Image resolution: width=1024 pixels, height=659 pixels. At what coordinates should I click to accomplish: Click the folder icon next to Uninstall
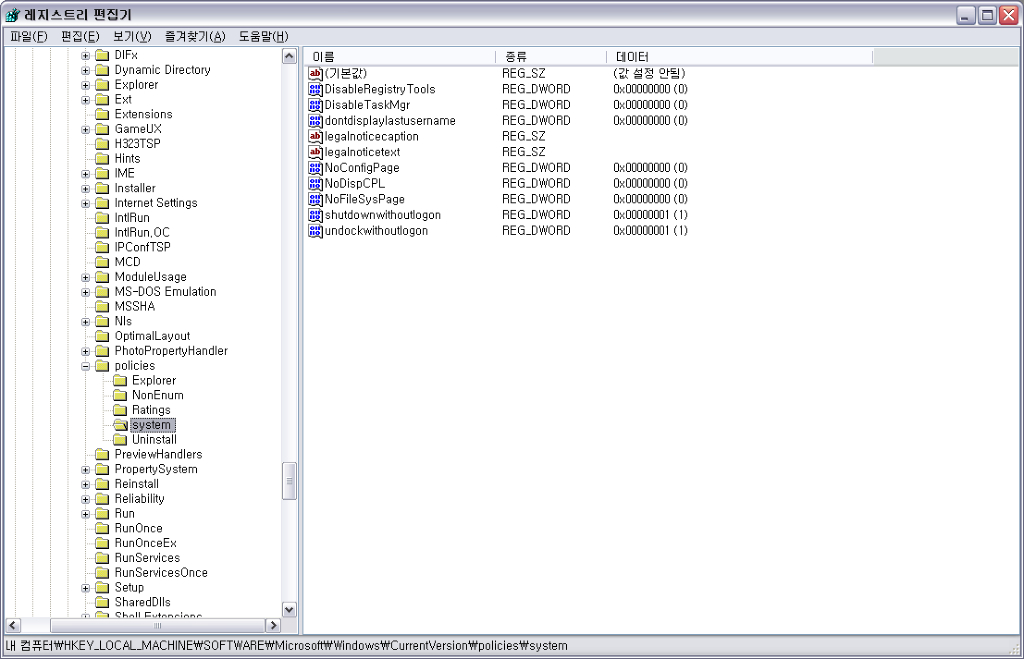[x=120, y=440]
